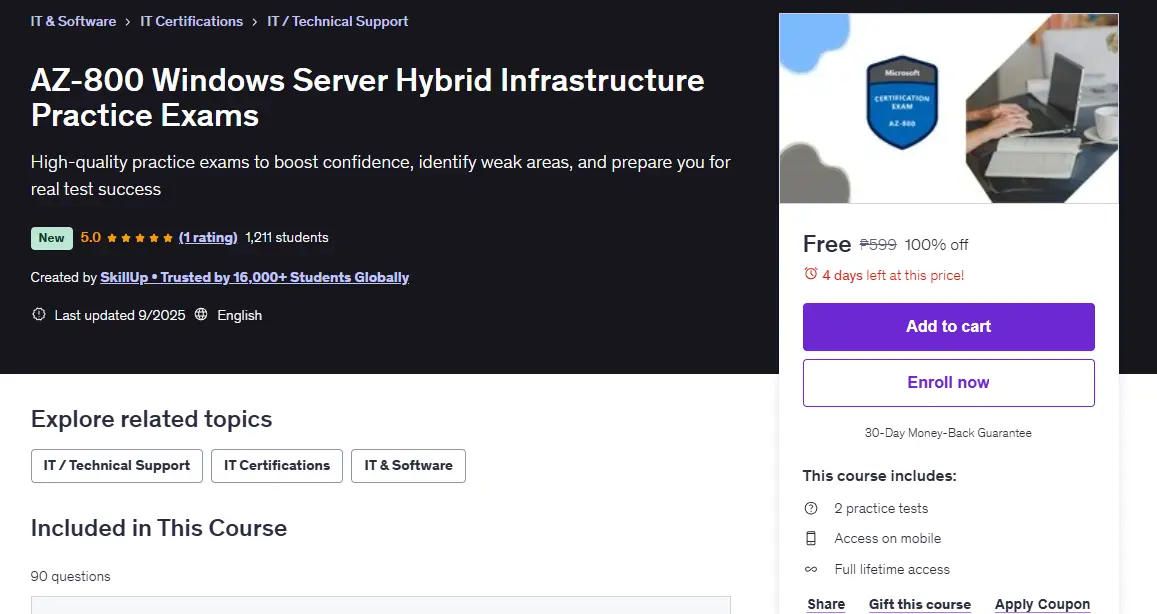
Task: Click the Access on mobile text
Action: [x=888, y=539]
